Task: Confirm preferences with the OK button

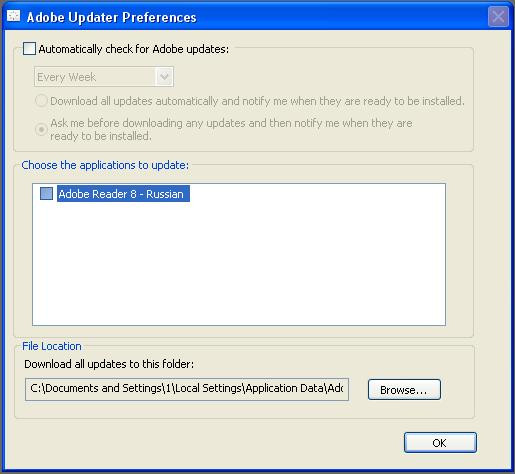Action: [x=440, y=443]
